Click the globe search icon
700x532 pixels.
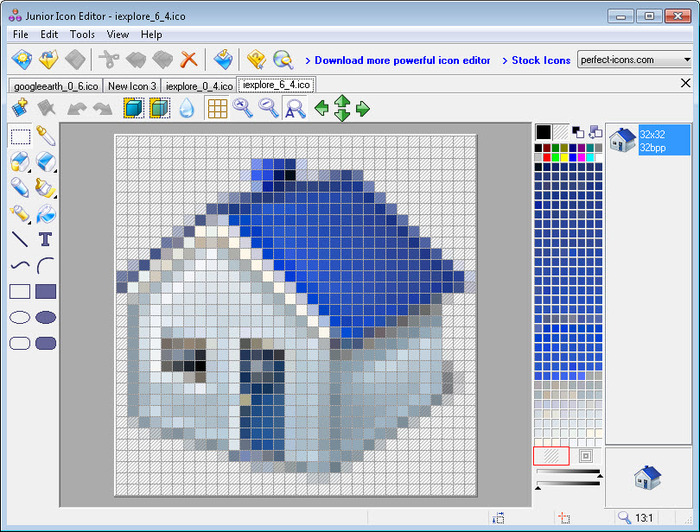(283, 59)
